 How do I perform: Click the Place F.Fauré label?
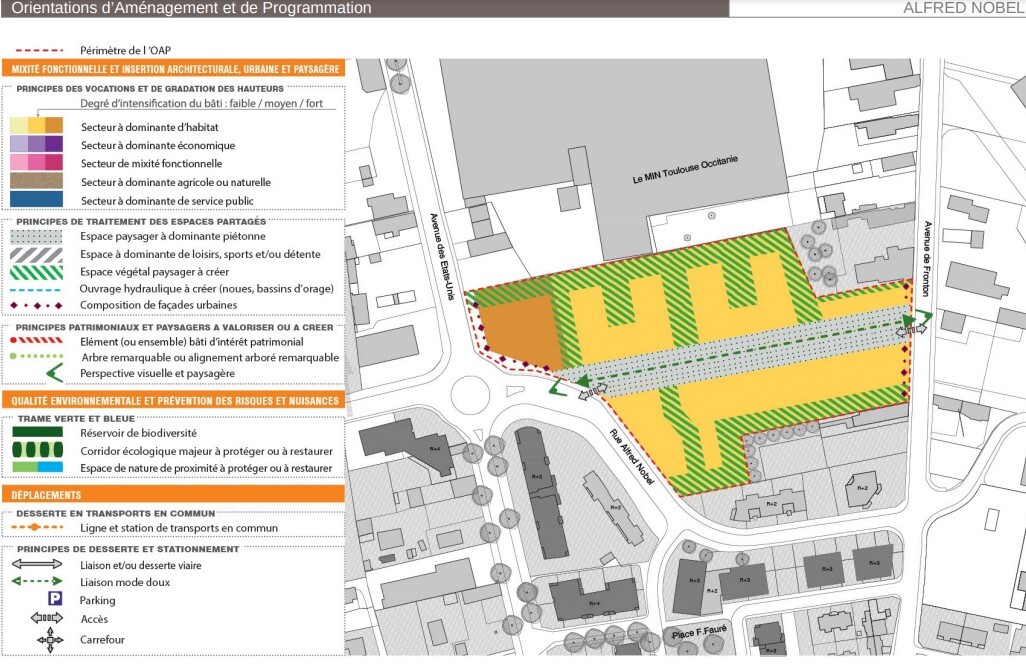pos(699,632)
